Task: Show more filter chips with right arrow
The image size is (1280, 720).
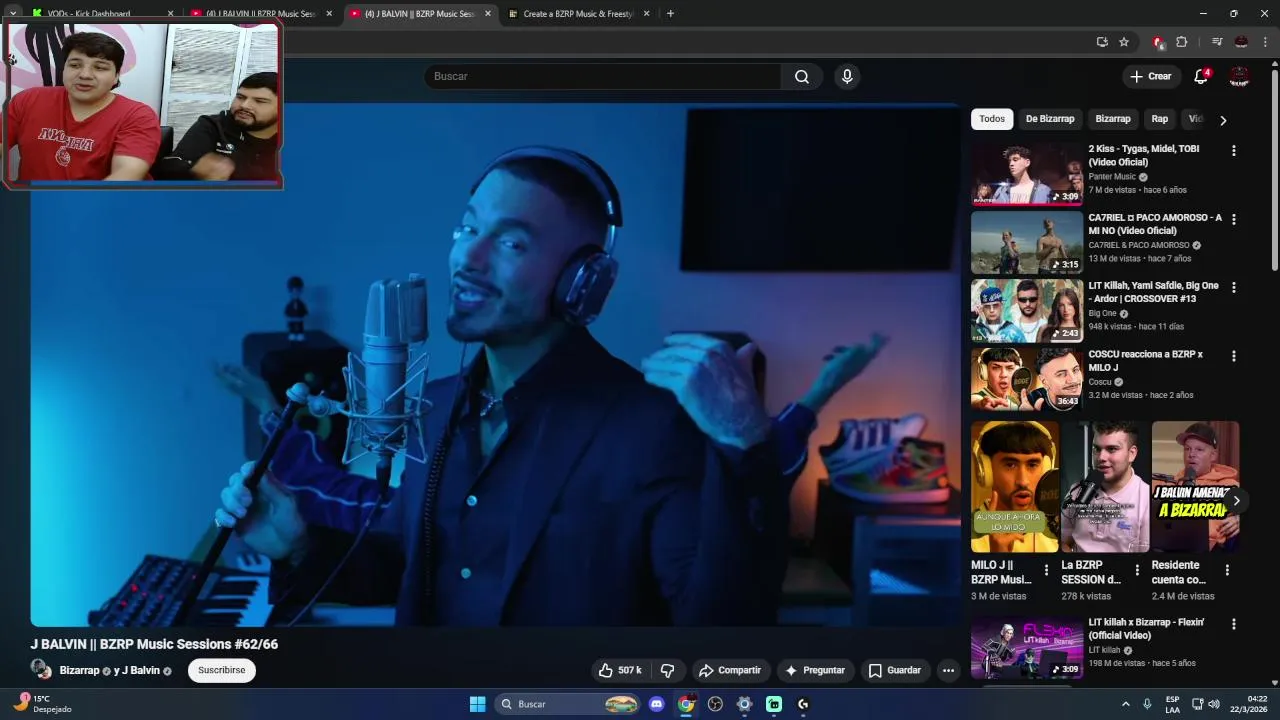Action: pyautogui.click(x=1222, y=120)
